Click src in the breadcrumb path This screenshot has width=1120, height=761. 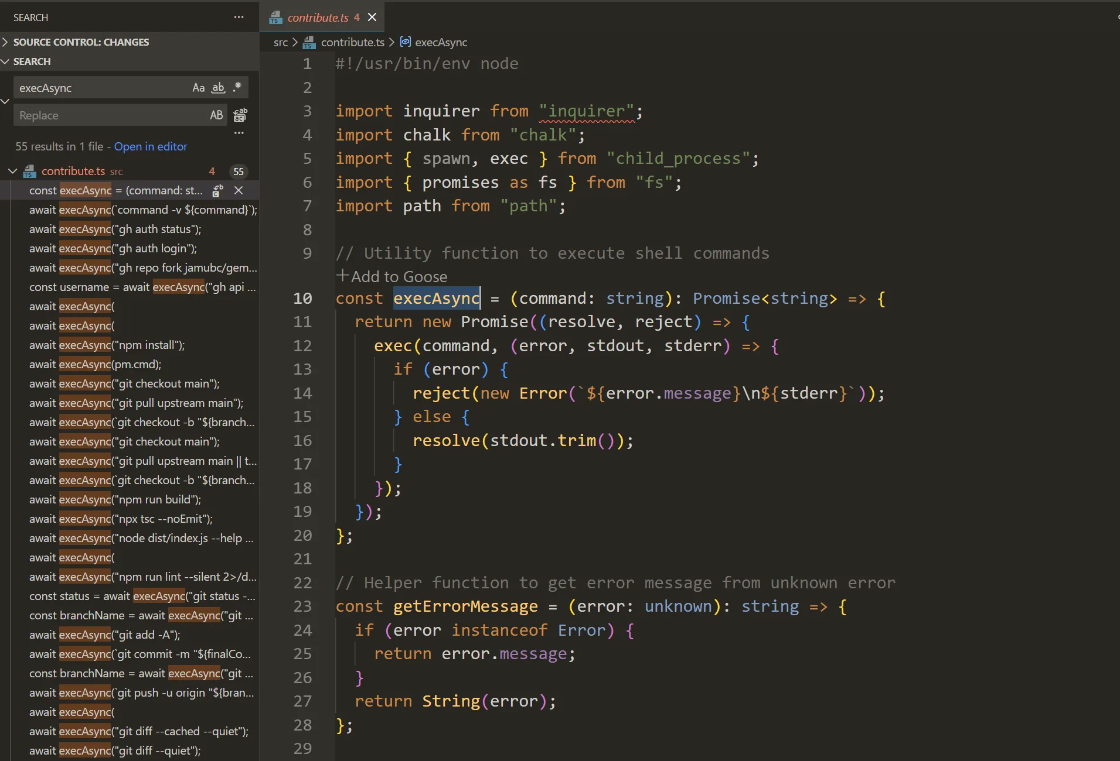coord(281,42)
